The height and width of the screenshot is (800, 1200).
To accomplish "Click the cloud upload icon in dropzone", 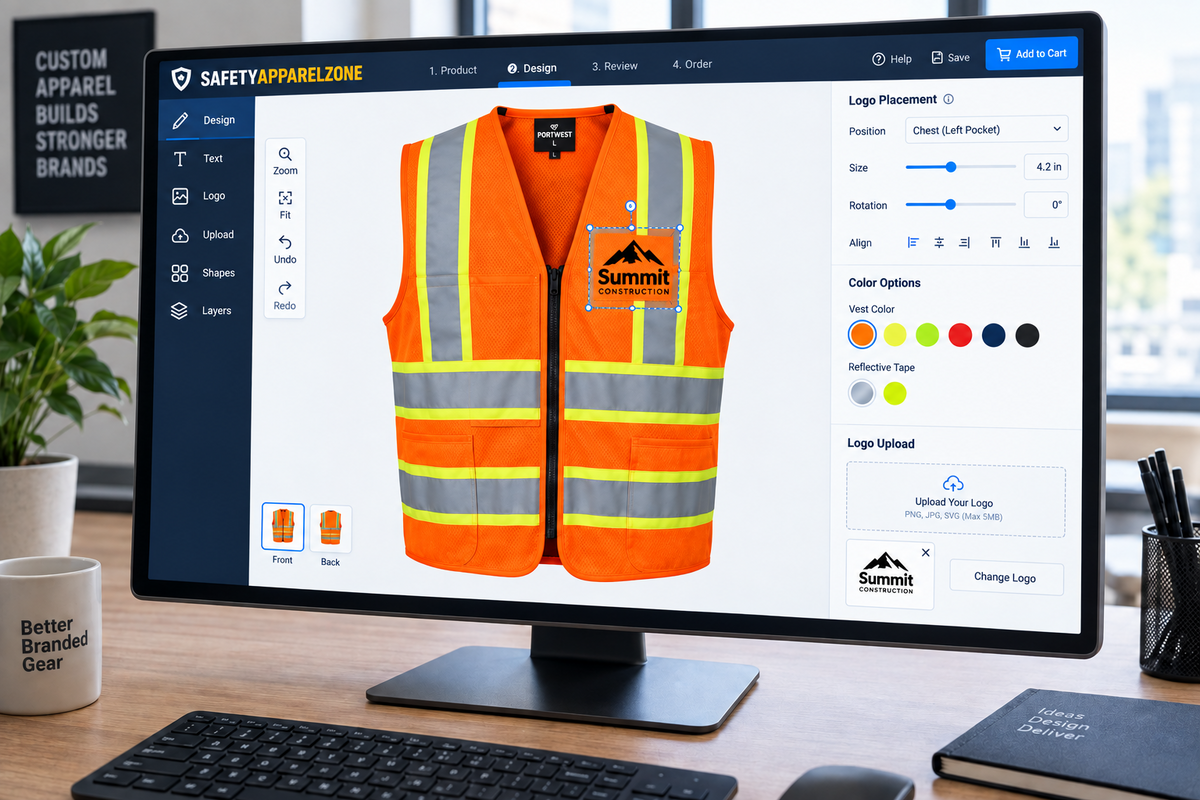I will [954, 483].
